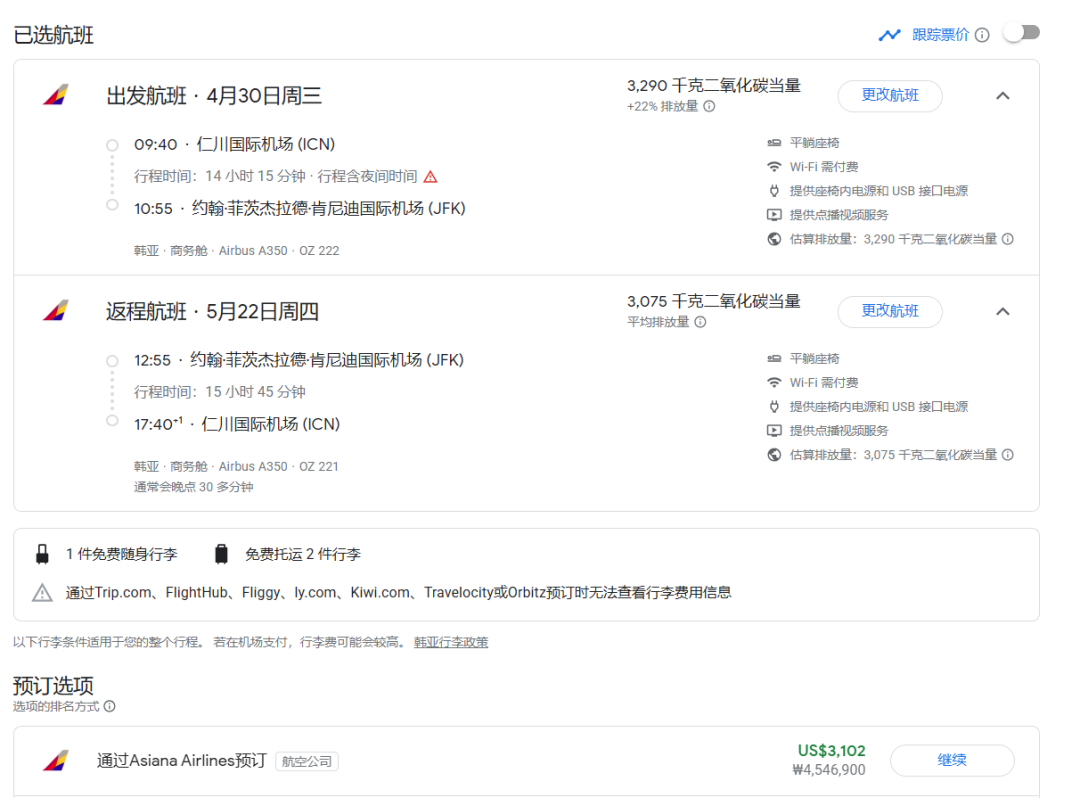Click 09:40 · 仁川国际机场 (ICN) departure line
This screenshot has width=1080, height=798.
pos(234,144)
